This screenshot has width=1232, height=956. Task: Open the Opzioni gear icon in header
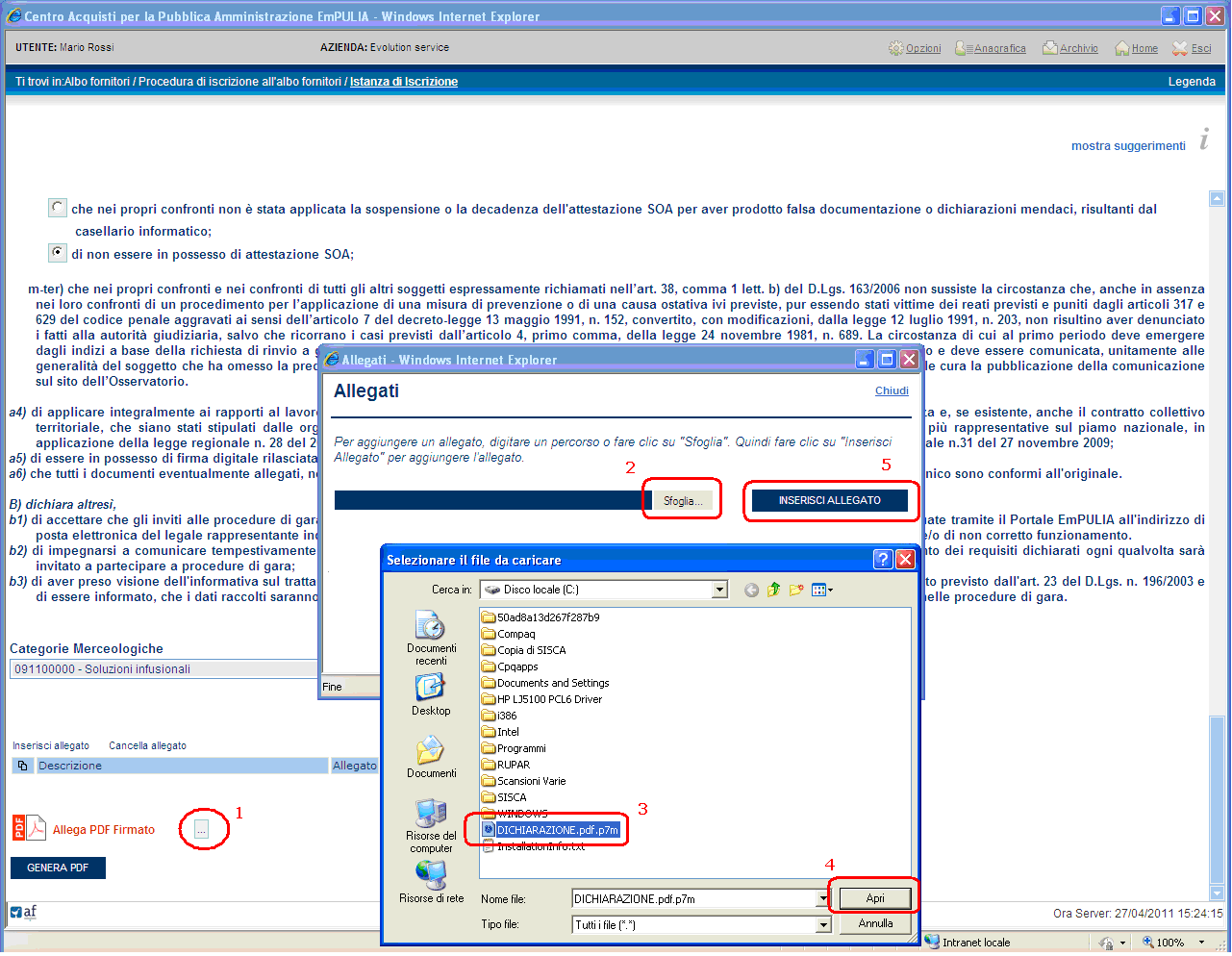tap(896, 48)
